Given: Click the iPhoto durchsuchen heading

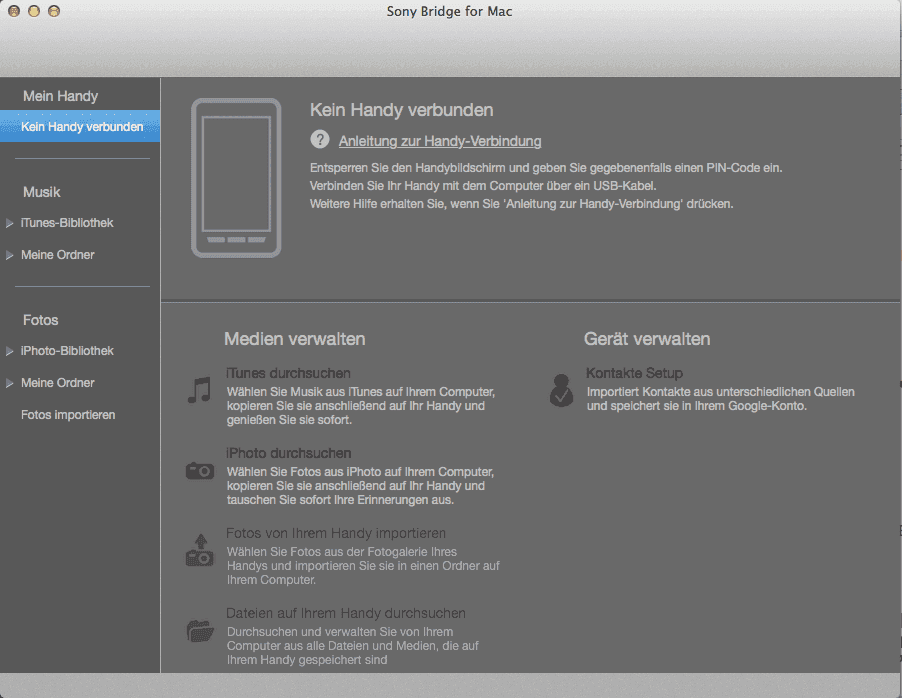Looking at the screenshot, I should (288, 453).
